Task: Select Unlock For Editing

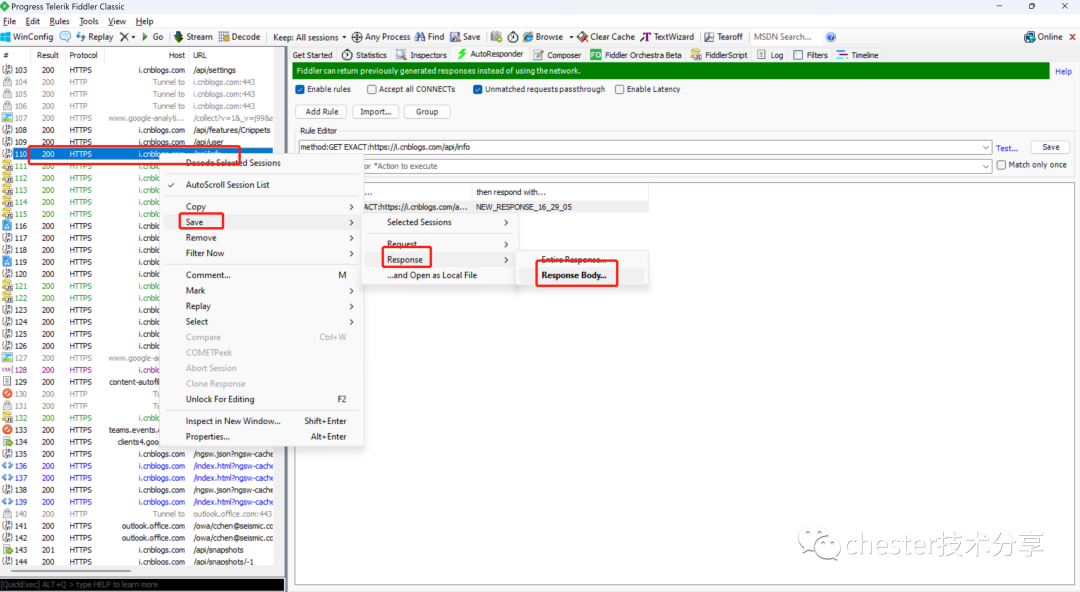Action: tap(262, 399)
